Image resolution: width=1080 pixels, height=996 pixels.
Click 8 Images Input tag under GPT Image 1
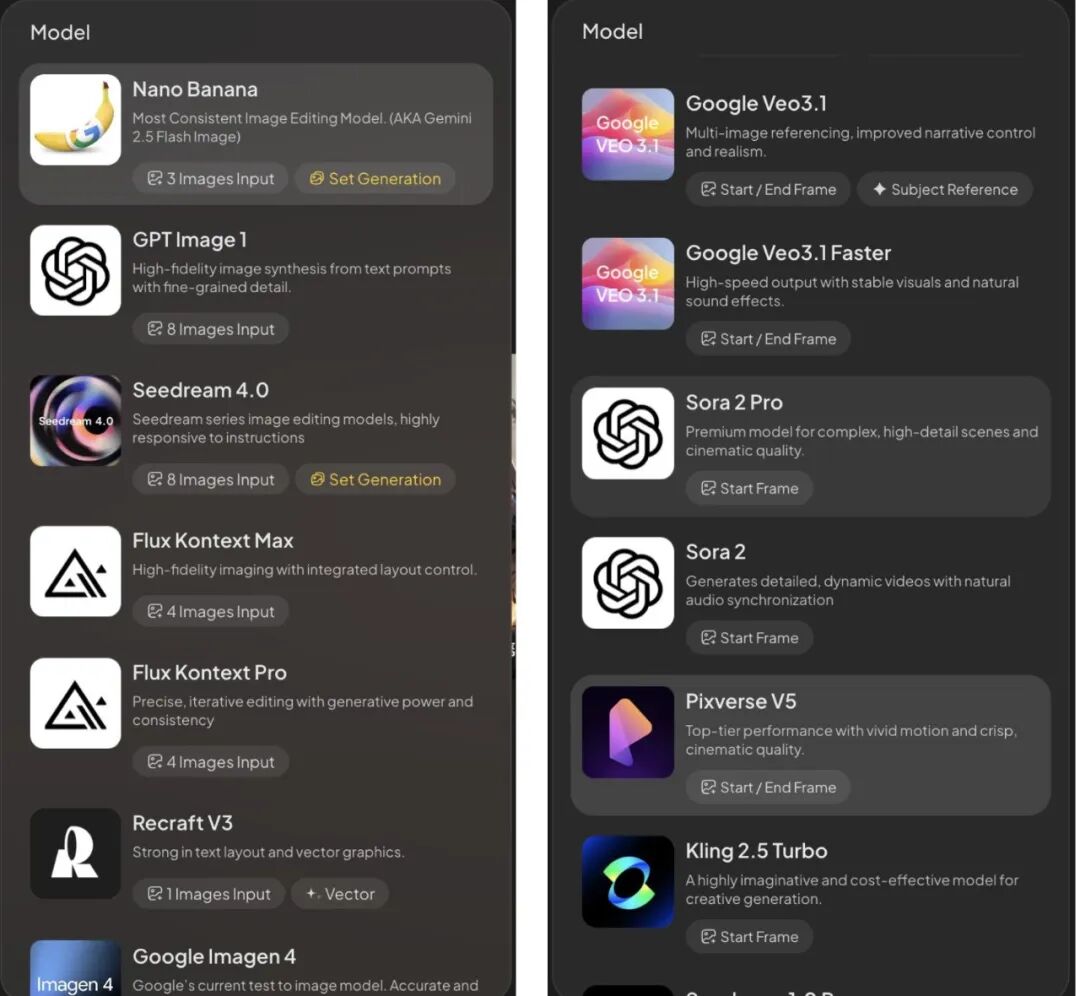211,329
